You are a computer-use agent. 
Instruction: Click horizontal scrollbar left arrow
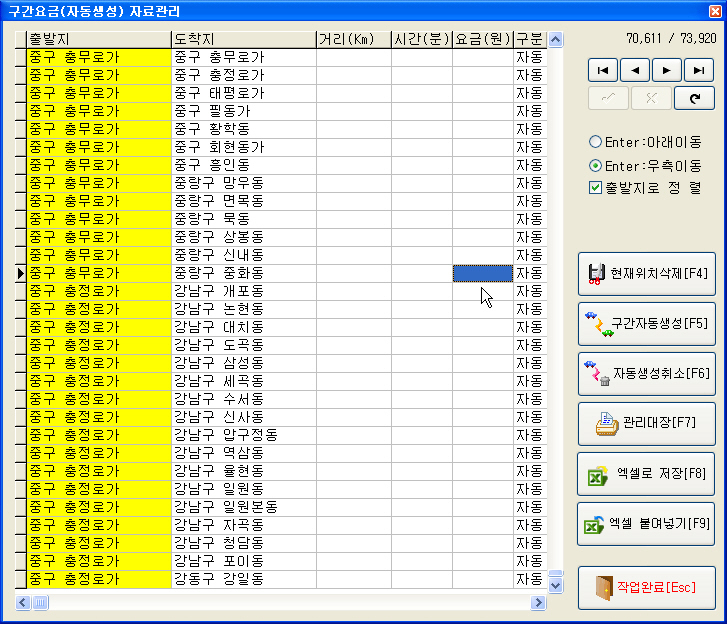pyautogui.click(x=23, y=603)
